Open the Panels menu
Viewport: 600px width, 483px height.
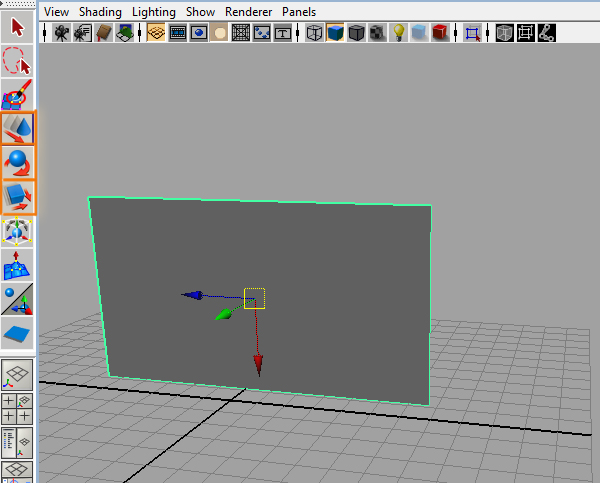(x=299, y=12)
